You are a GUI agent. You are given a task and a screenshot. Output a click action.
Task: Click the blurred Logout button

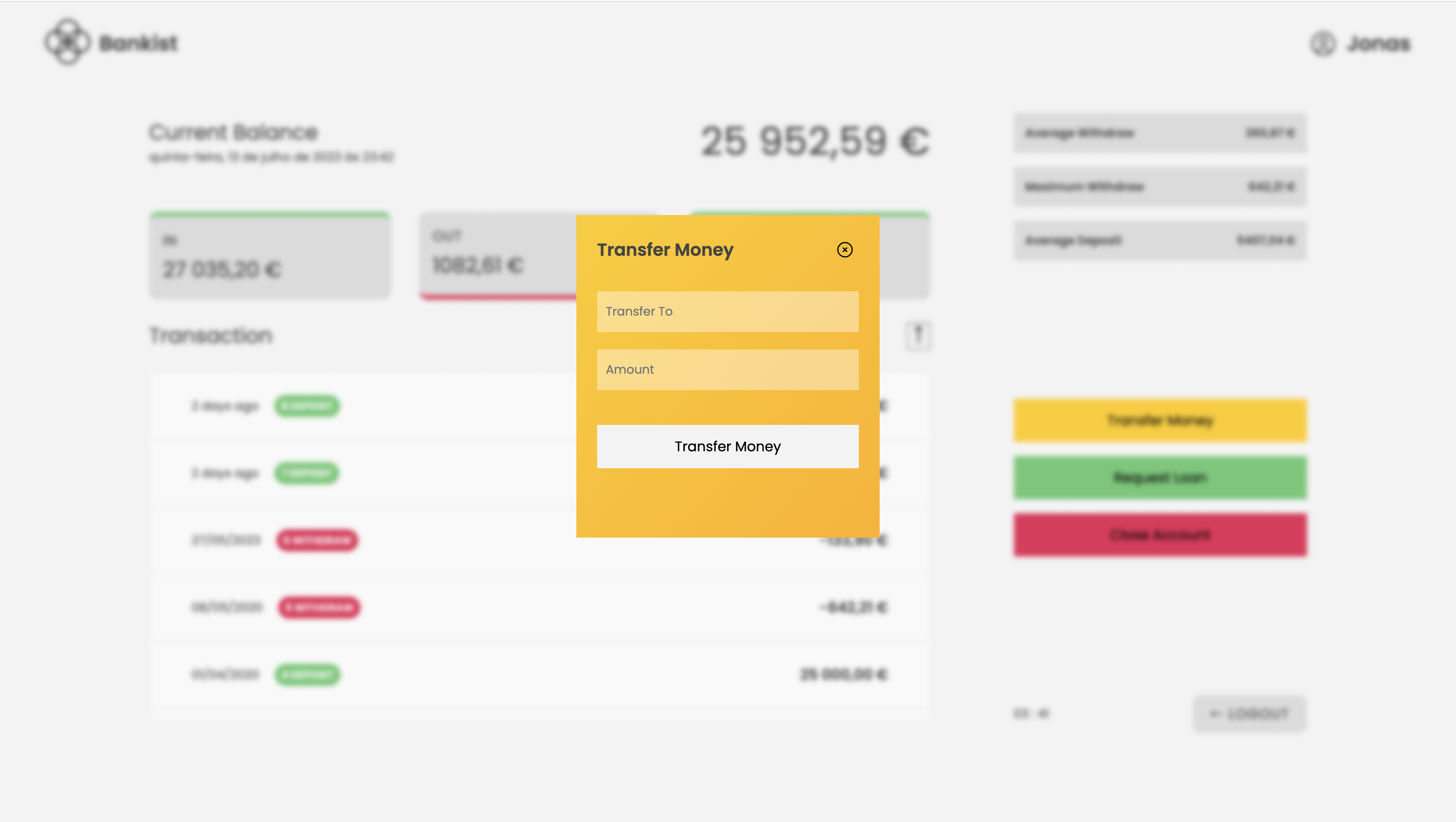[1250, 714]
